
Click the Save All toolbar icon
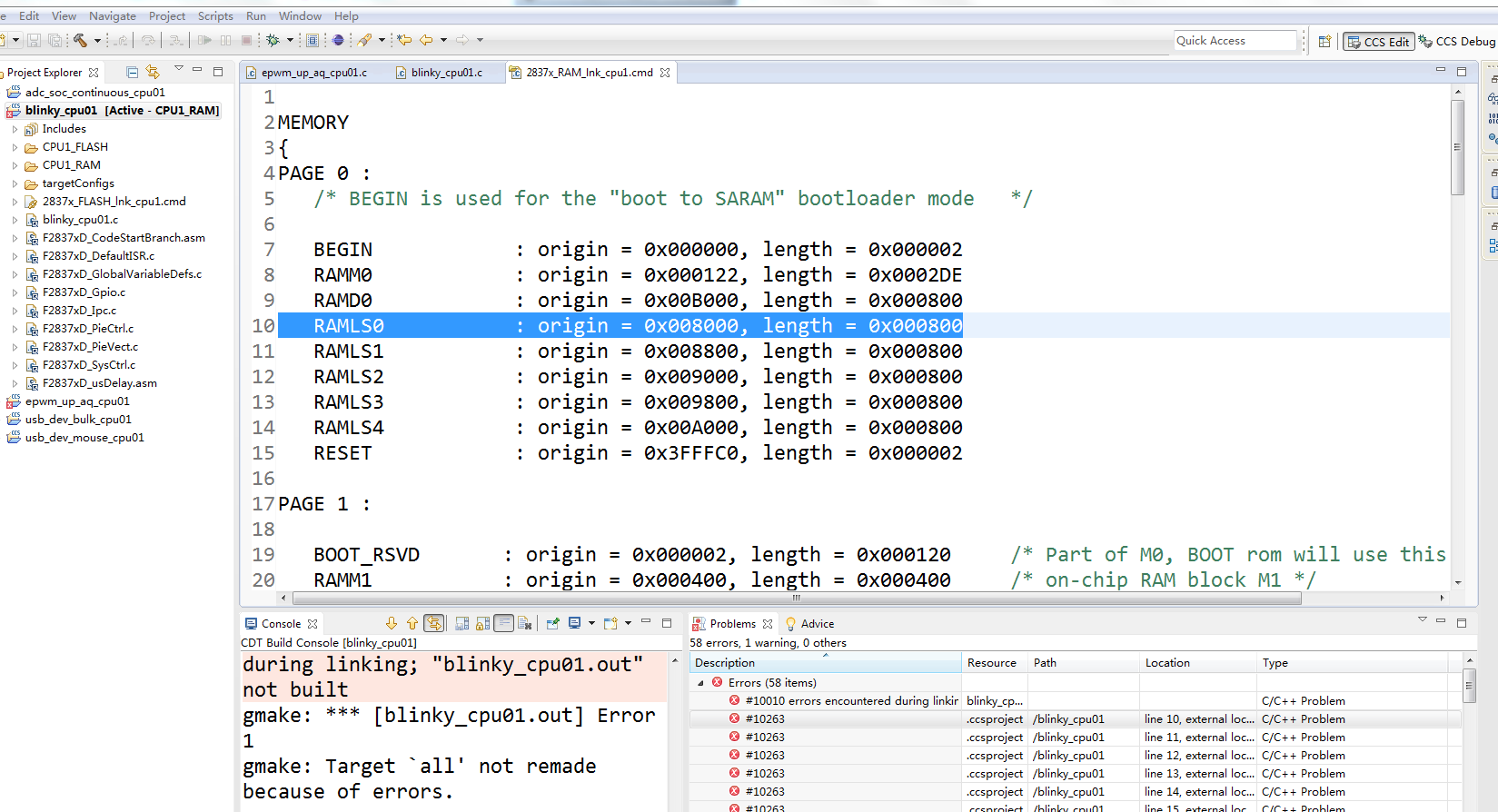[55, 40]
